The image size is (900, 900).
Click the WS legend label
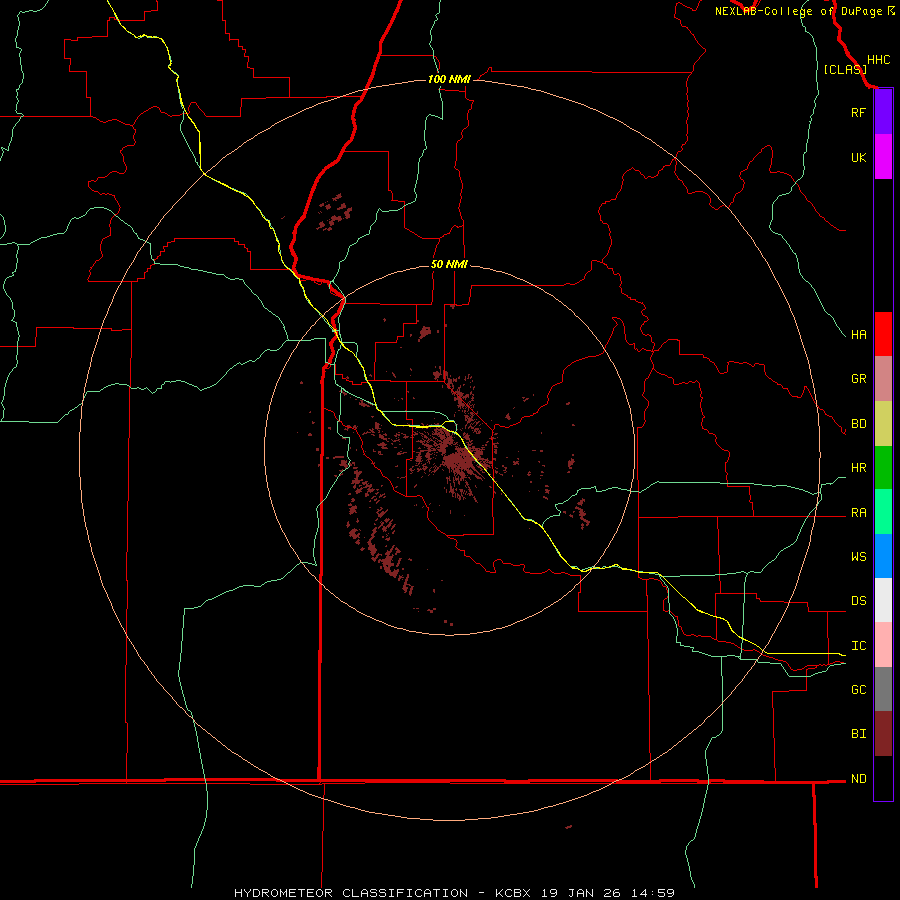858,556
